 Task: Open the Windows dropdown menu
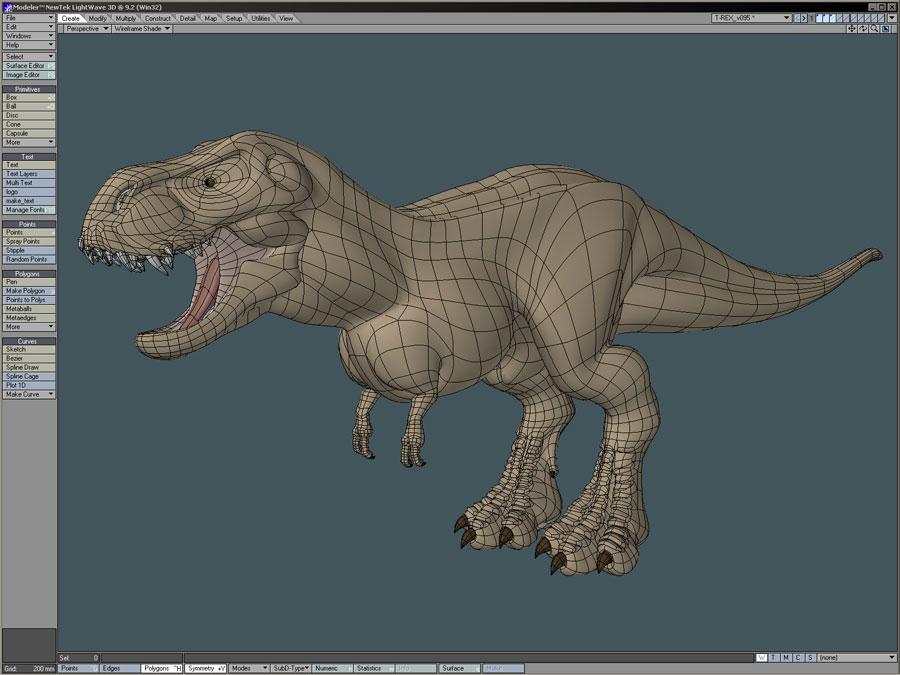pos(29,36)
